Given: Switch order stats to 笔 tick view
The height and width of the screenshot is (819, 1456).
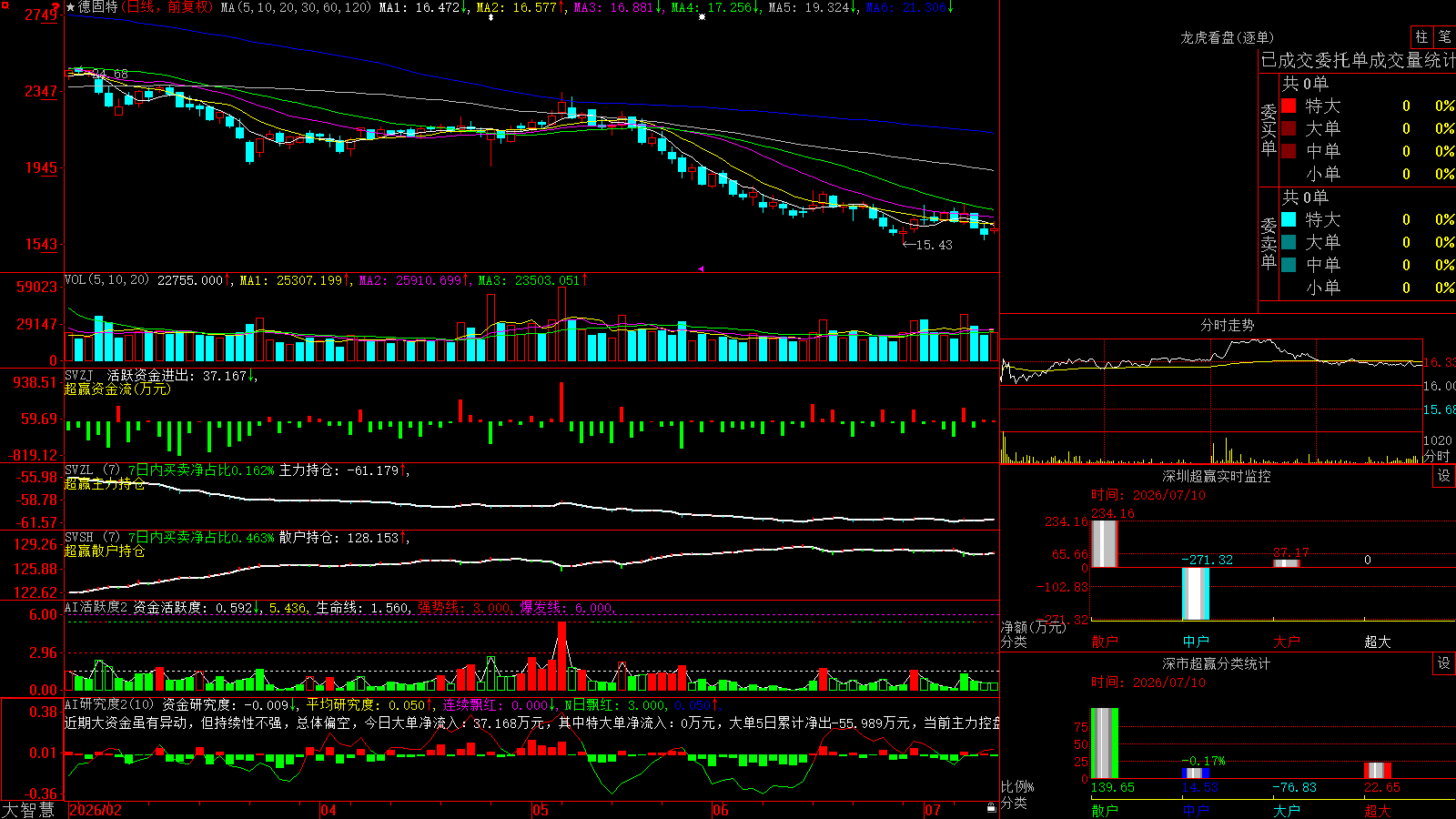Looking at the screenshot, I should (x=1445, y=37).
